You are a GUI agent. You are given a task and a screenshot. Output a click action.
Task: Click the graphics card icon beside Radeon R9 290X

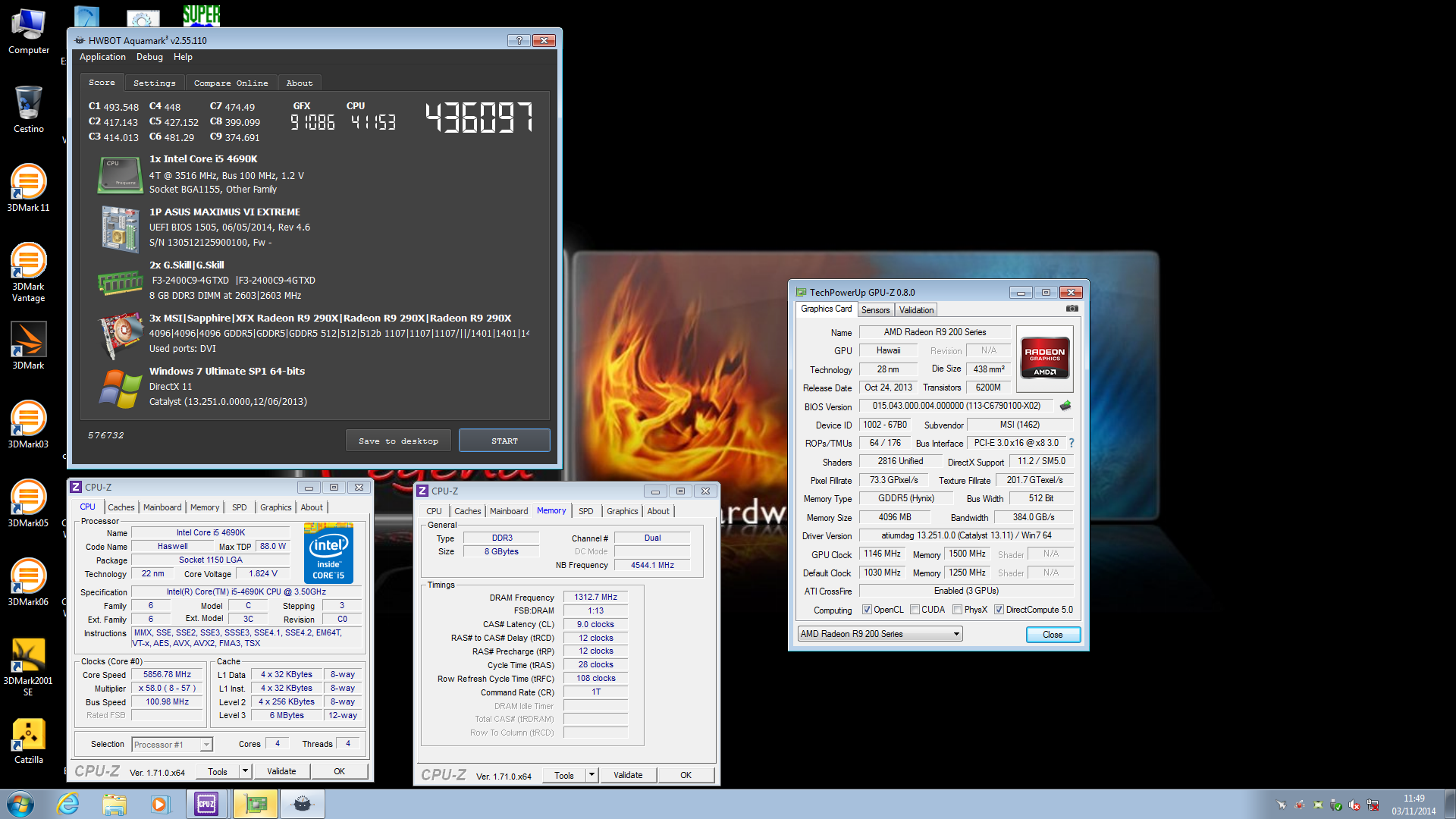pyautogui.click(x=120, y=334)
